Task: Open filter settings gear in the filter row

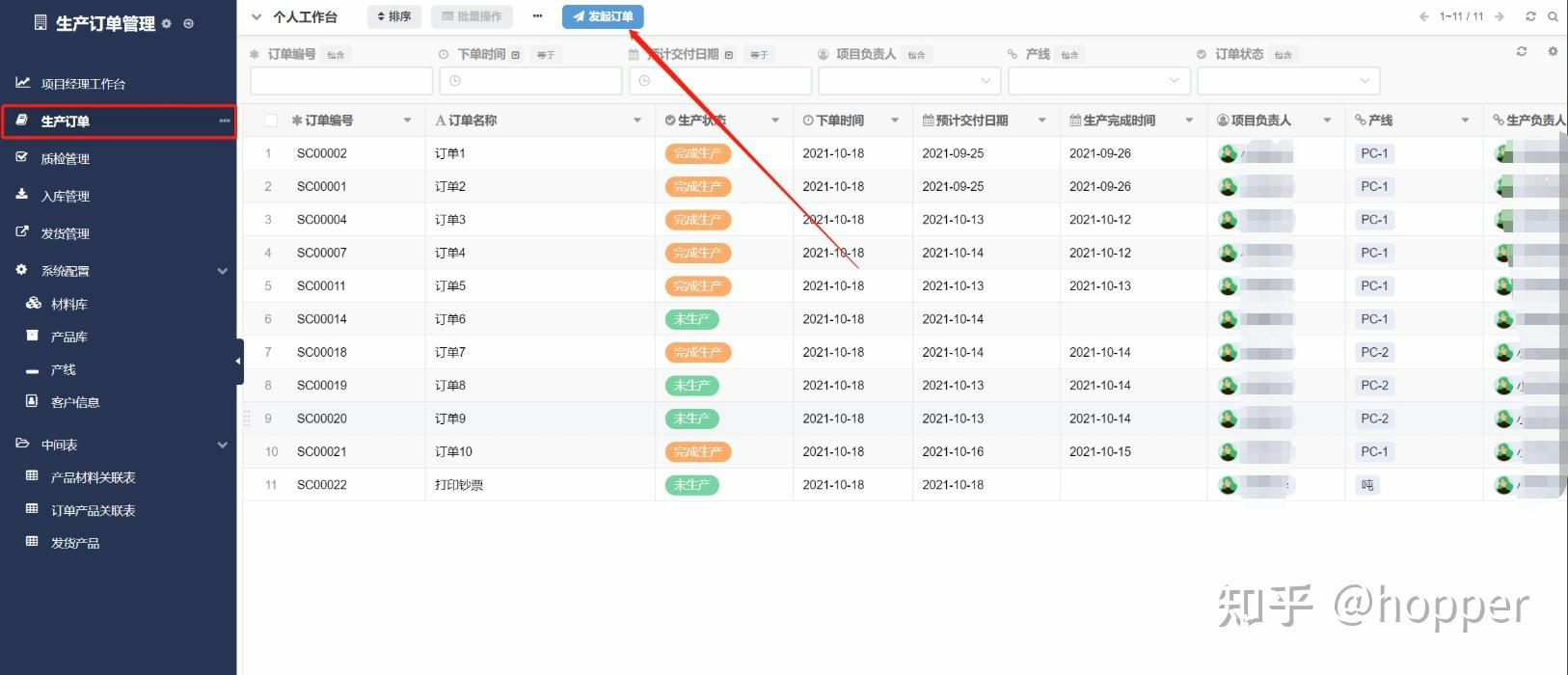Action: click(x=1553, y=52)
